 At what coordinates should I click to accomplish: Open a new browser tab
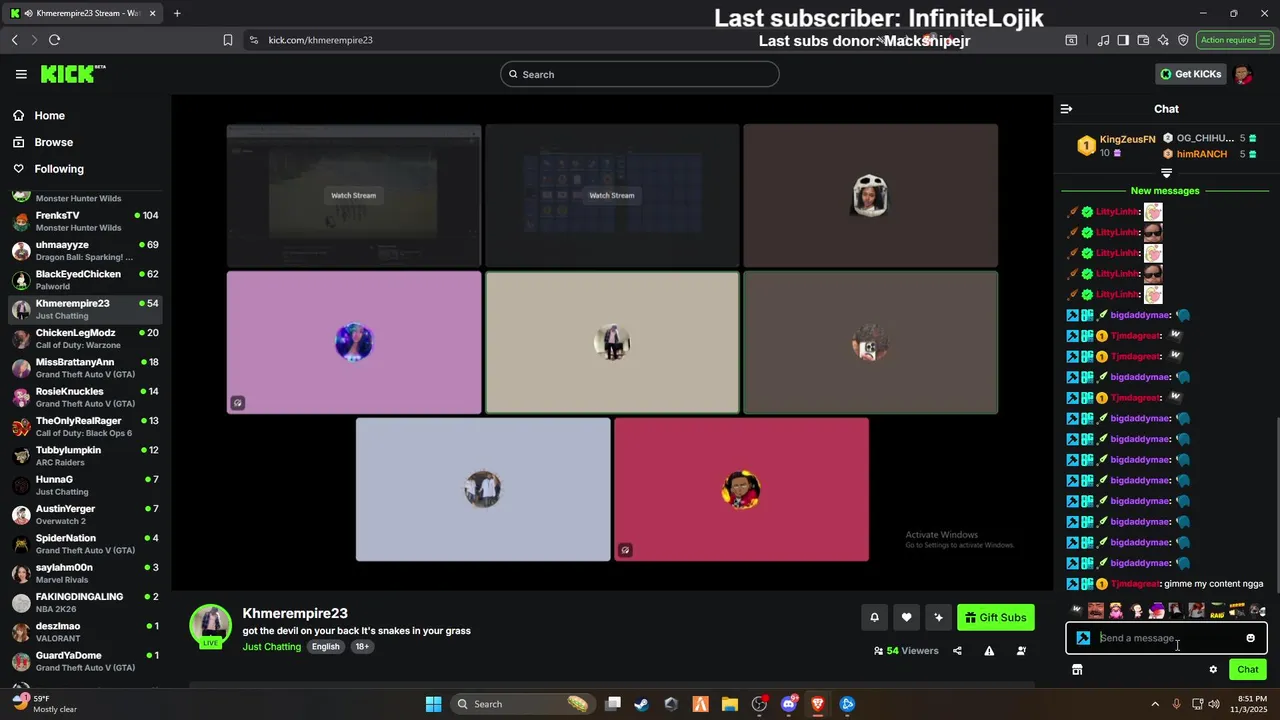click(x=177, y=13)
